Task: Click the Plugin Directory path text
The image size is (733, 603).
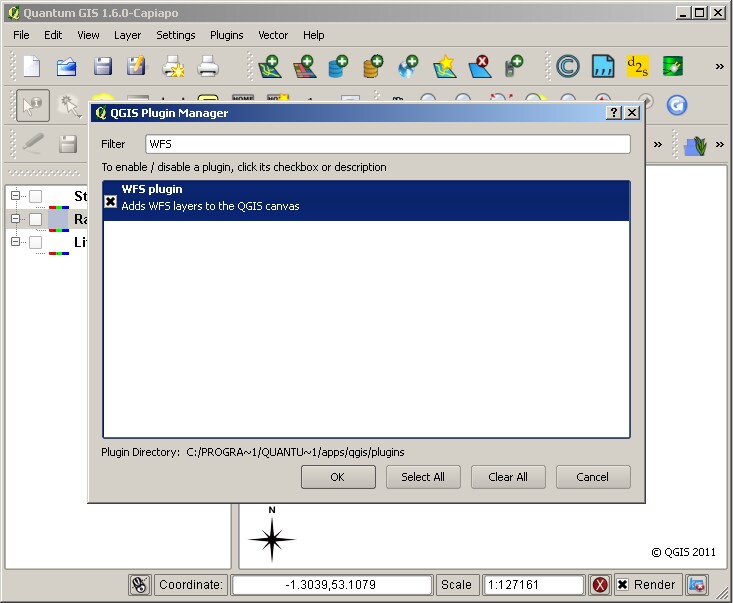Action: pyautogui.click(x=295, y=452)
